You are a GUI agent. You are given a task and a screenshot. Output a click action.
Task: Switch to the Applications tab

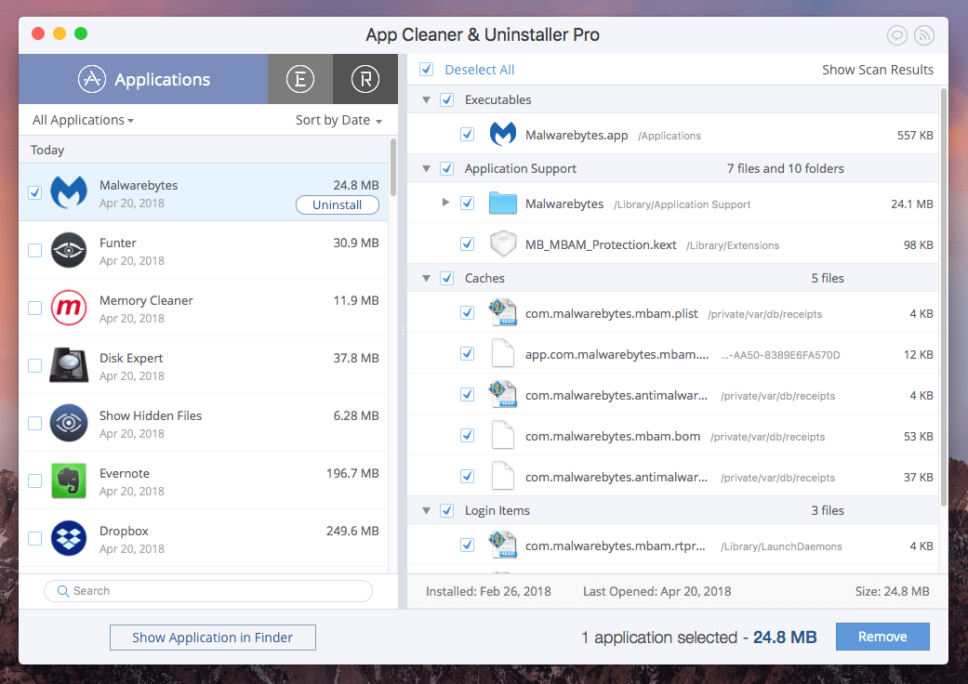[x=144, y=79]
